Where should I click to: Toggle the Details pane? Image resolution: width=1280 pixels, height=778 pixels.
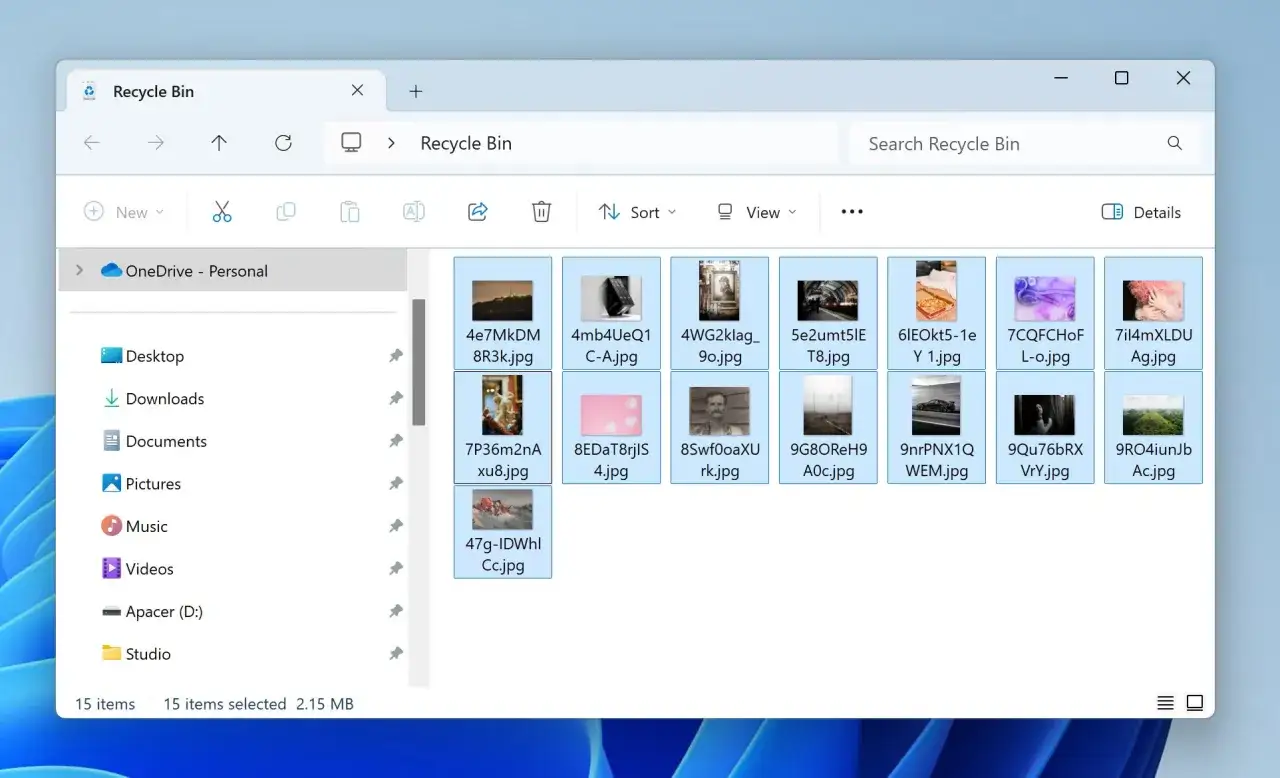pyautogui.click(x=1141, y=212)
